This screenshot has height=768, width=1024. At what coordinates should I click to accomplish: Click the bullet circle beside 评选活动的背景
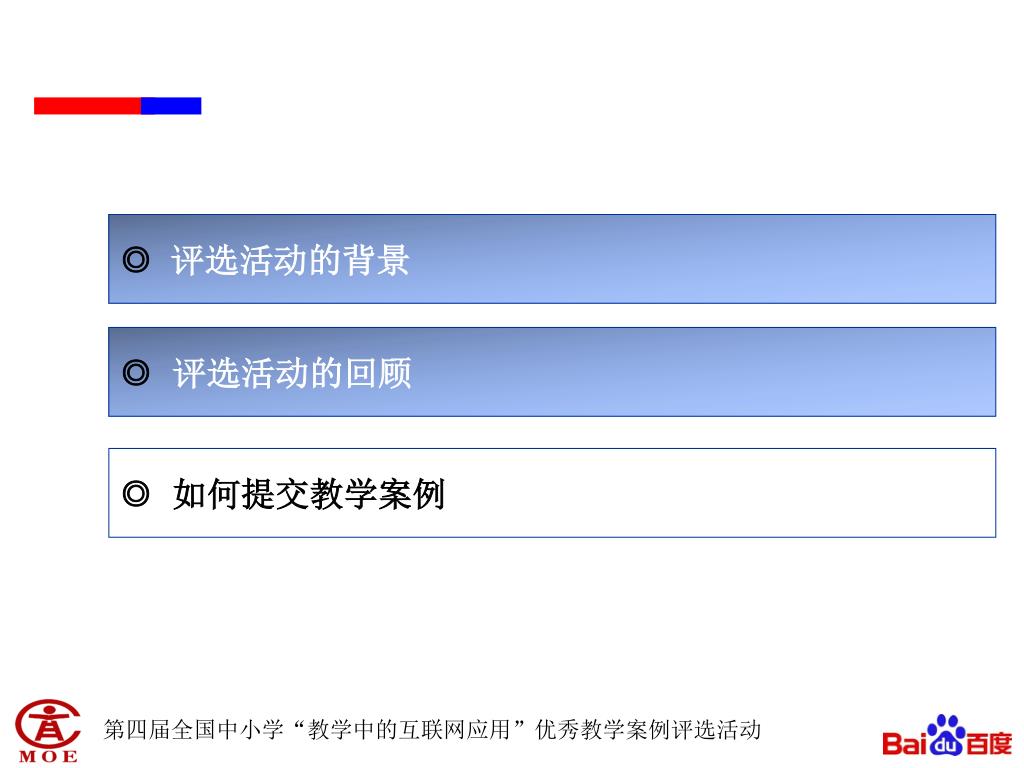click(136, 260)
